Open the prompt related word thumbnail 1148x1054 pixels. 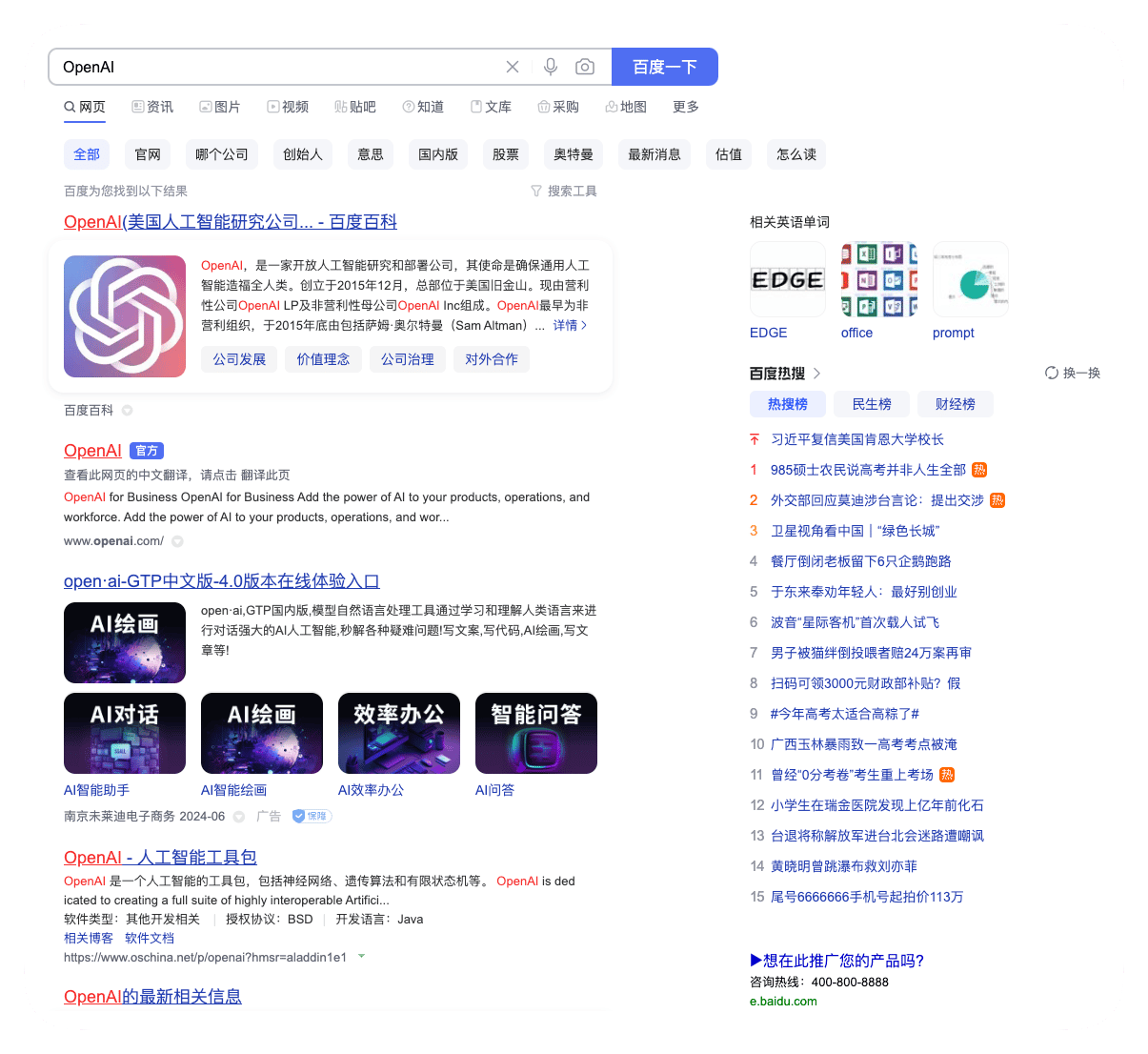coord(971,279)
